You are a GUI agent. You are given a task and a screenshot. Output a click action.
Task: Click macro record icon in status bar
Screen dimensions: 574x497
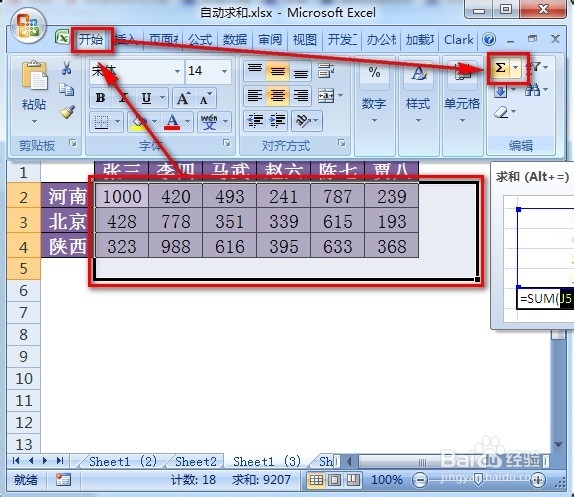63,479
